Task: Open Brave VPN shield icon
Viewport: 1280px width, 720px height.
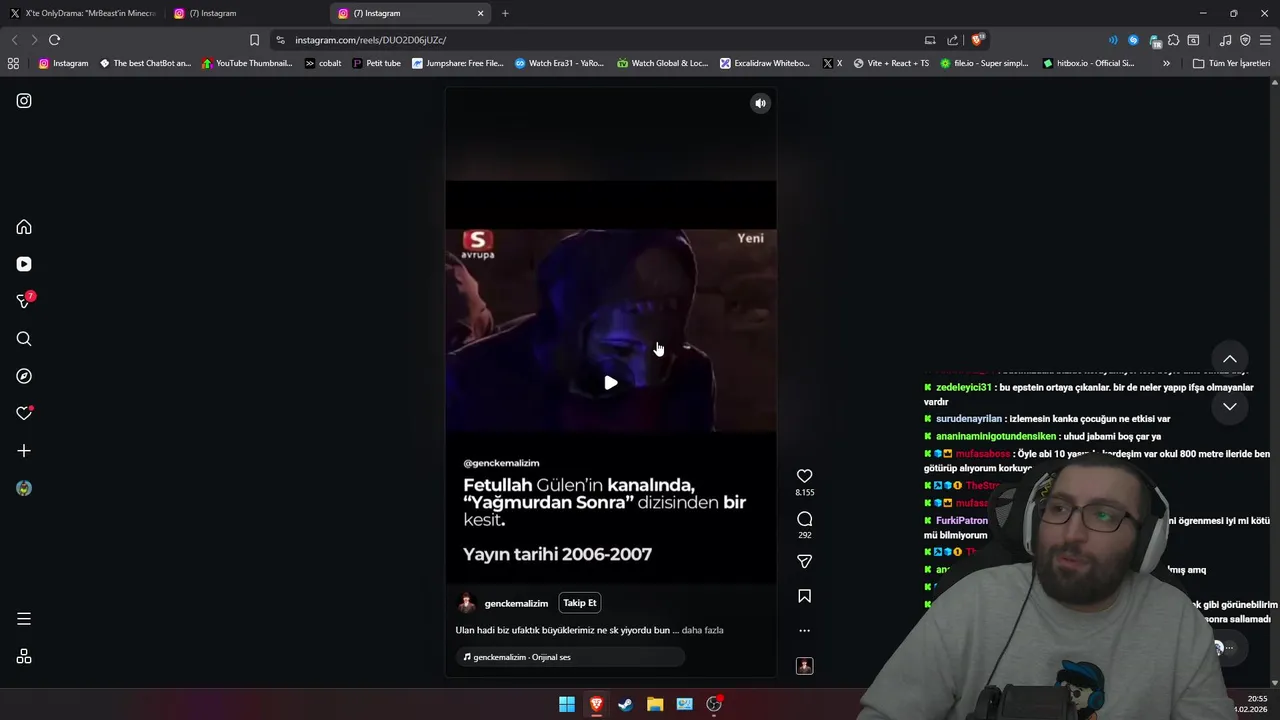Action: click(1245, 40)
